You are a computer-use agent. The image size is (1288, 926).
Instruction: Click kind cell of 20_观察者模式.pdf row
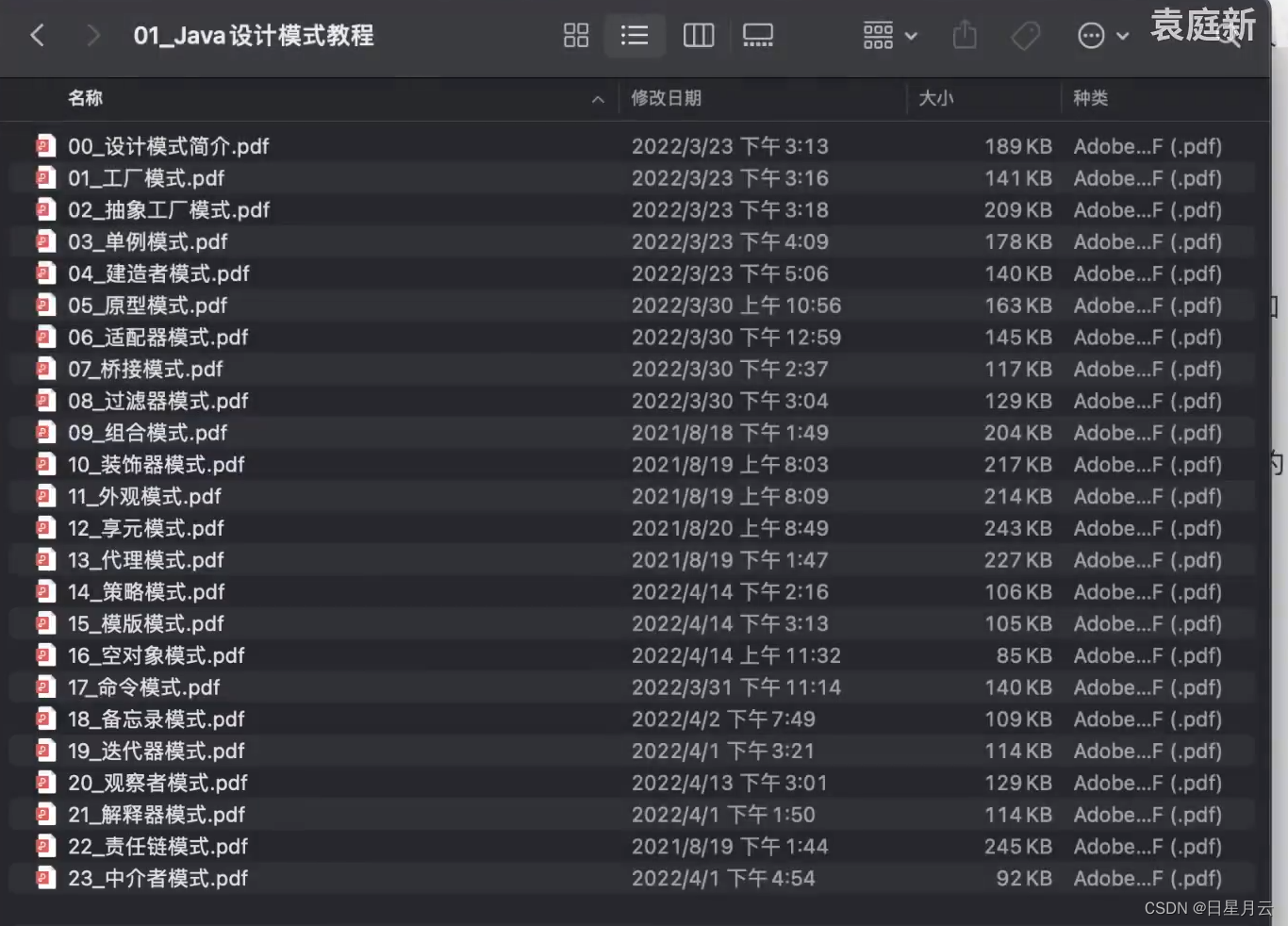click(1148, 783)
